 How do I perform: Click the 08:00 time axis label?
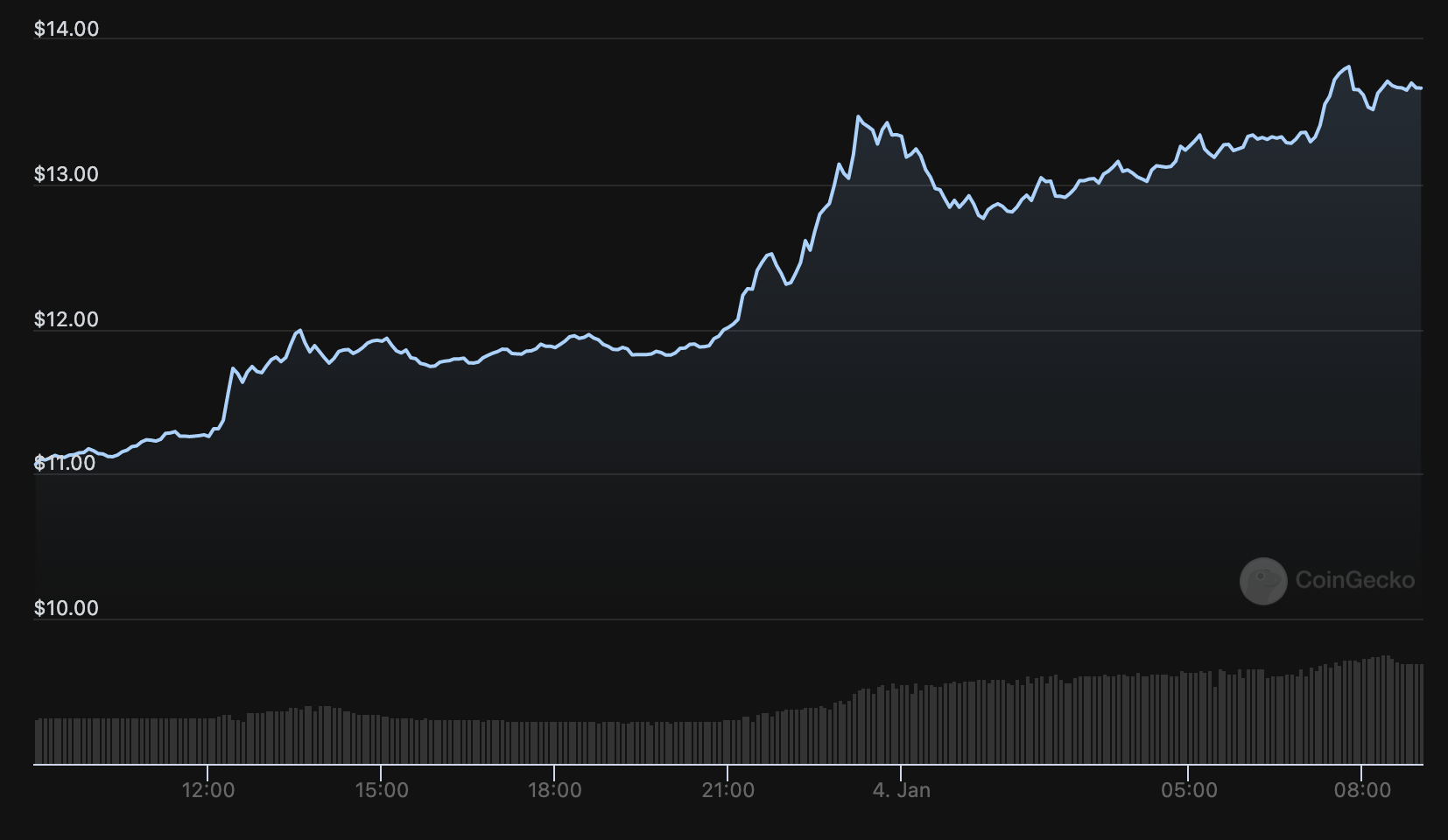pos(1362,790)
